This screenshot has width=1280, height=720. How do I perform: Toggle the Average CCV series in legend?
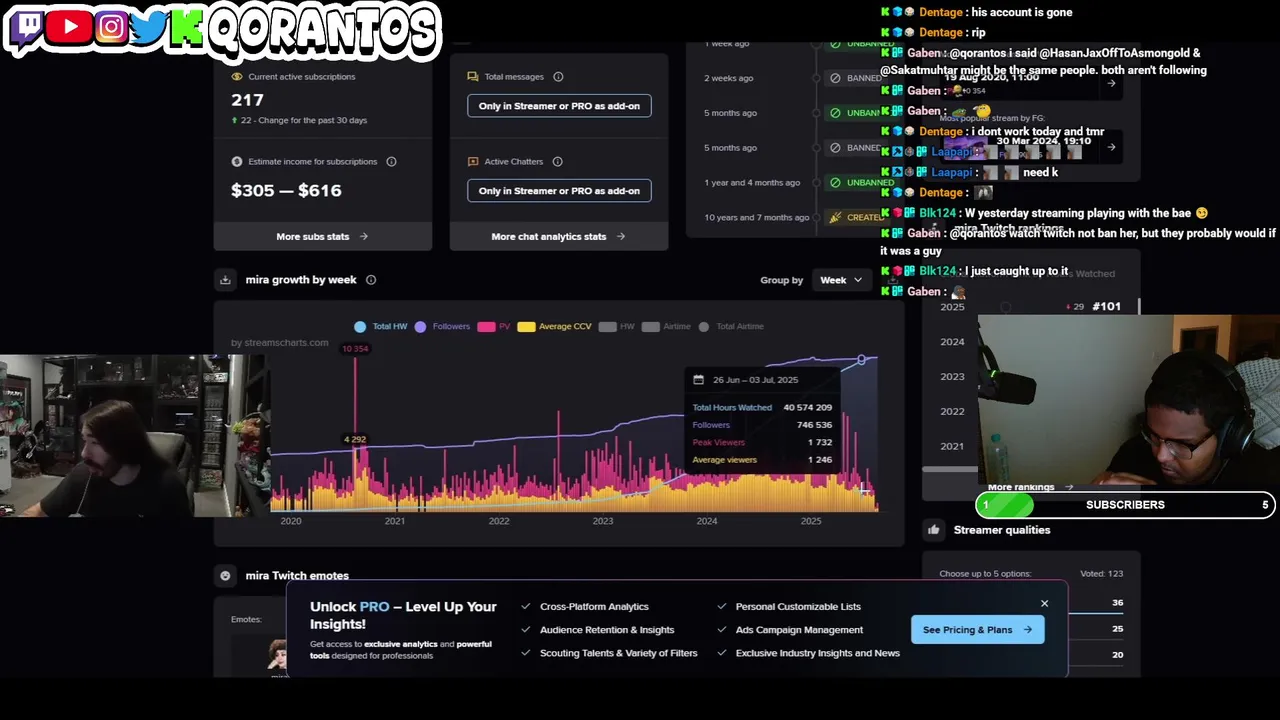click(x=555, y=326)
